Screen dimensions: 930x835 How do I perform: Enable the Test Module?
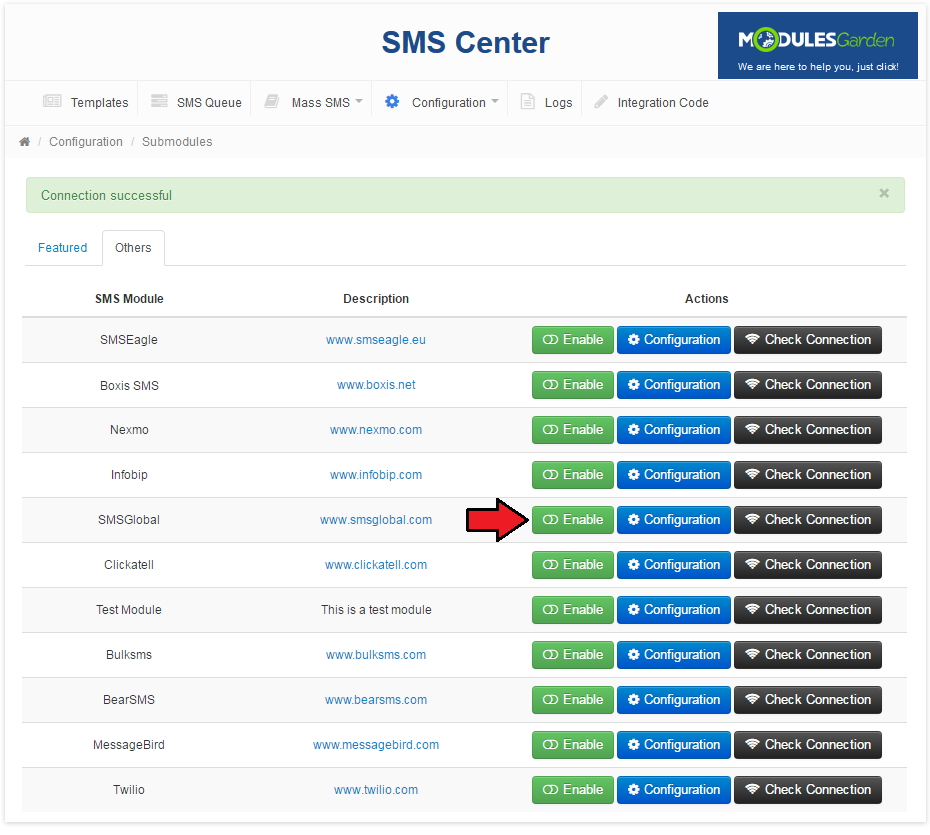pos(572,610)
